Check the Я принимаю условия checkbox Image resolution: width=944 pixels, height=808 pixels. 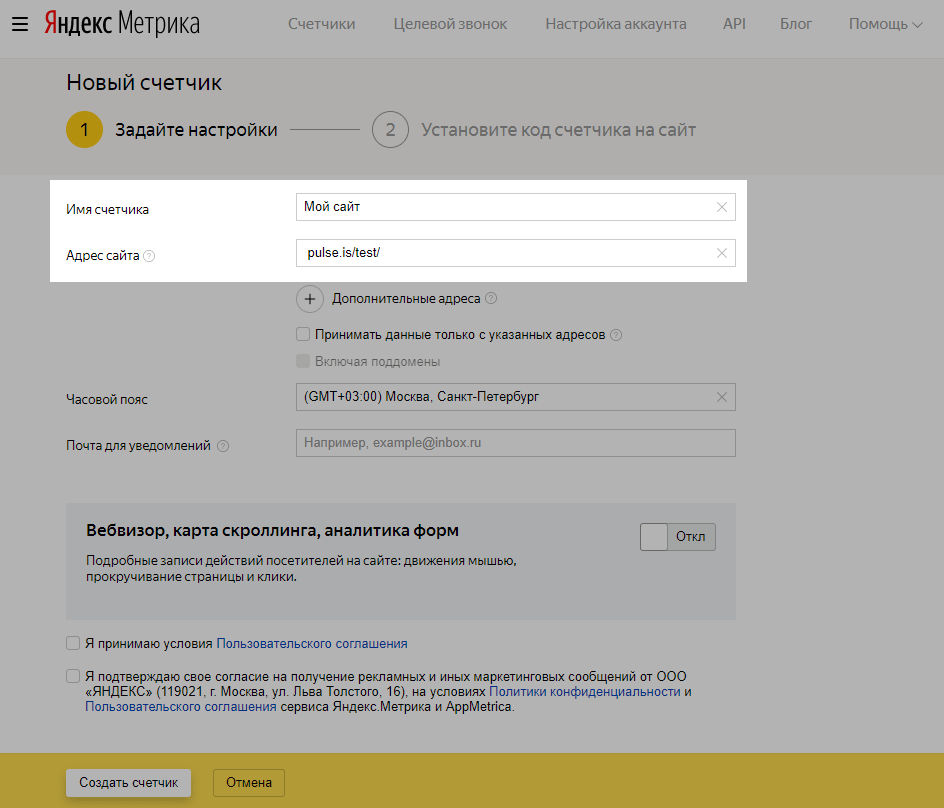click(x=73, y=643)
